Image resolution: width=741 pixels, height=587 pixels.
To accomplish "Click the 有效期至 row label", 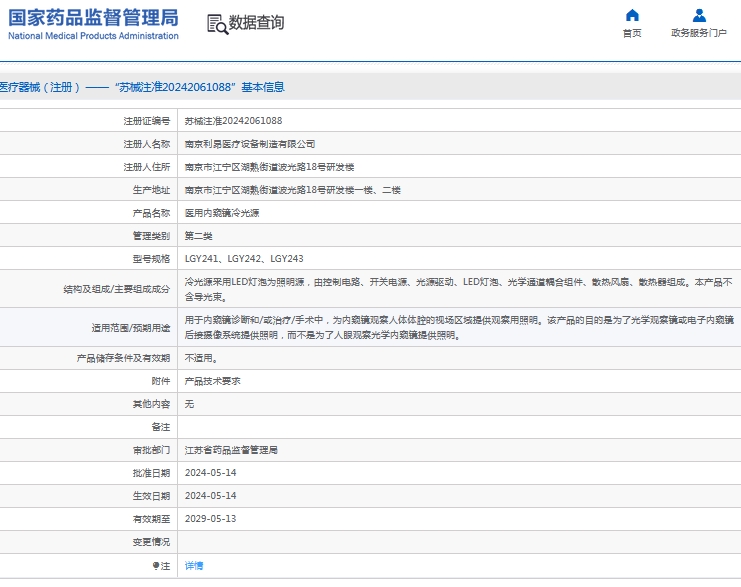I will (x=151, y=519).
